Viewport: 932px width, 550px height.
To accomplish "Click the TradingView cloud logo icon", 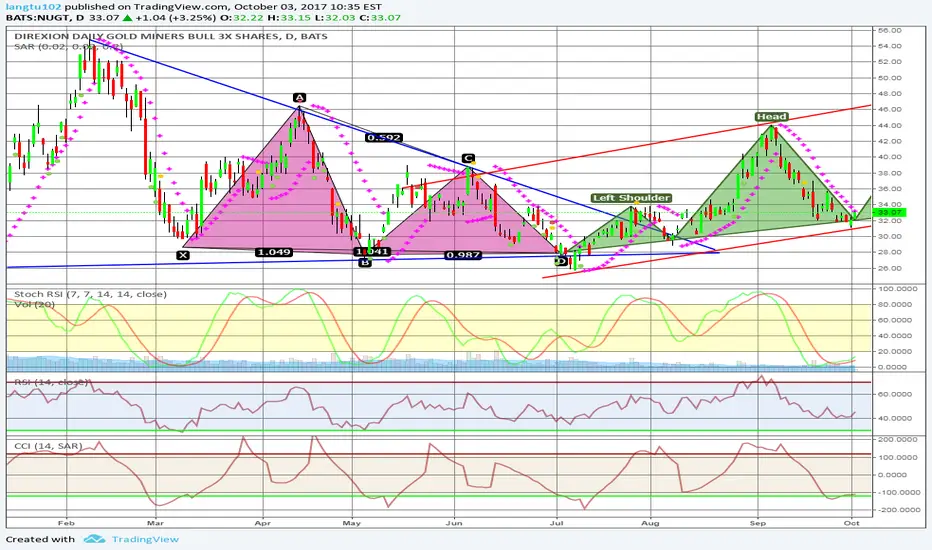I will click(95, 539).
